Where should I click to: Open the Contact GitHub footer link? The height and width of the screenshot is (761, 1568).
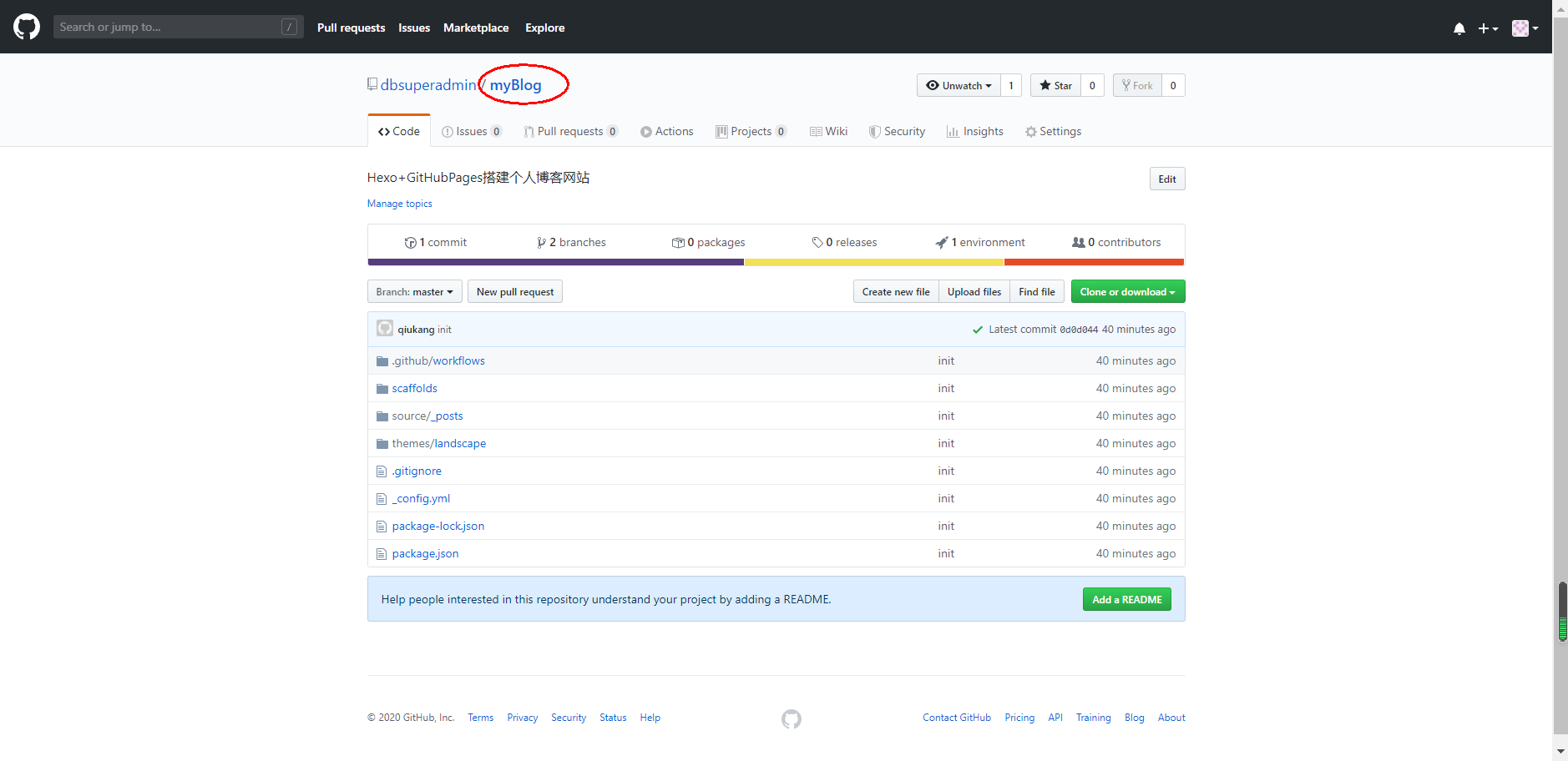click(957, 718)
